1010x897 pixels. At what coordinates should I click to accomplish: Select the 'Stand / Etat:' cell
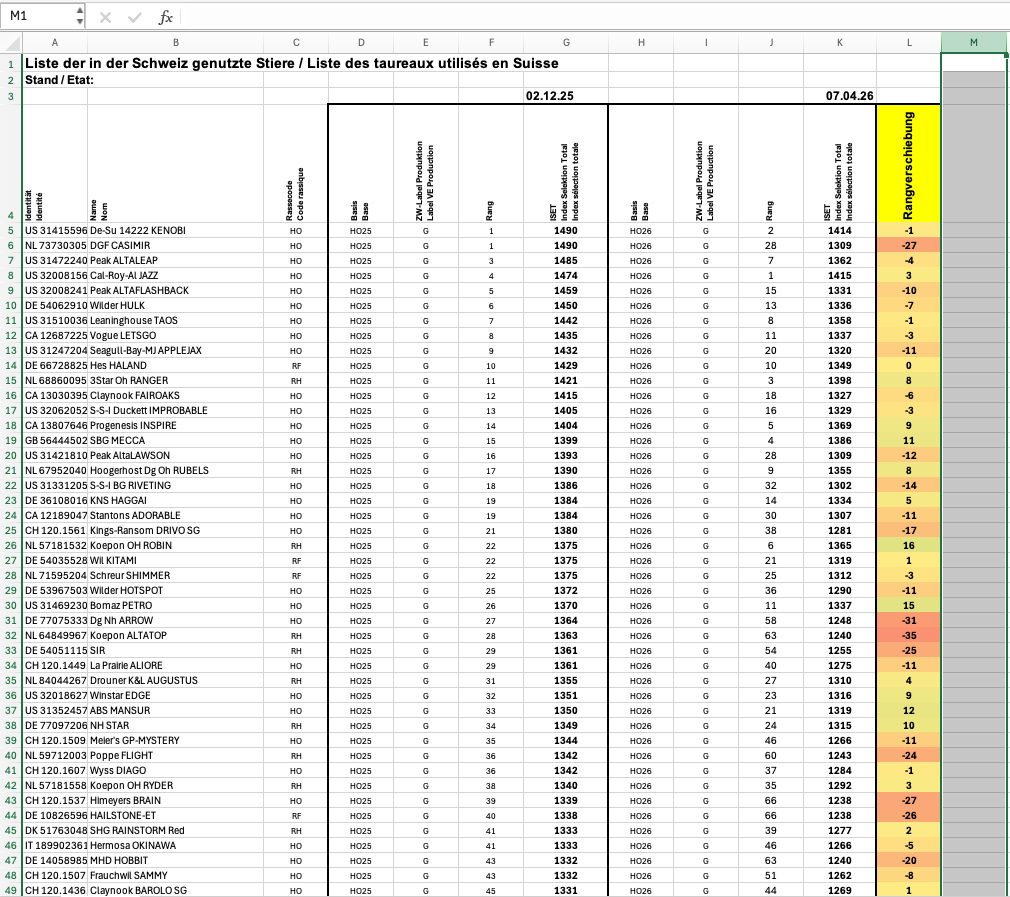pos(58,80)
